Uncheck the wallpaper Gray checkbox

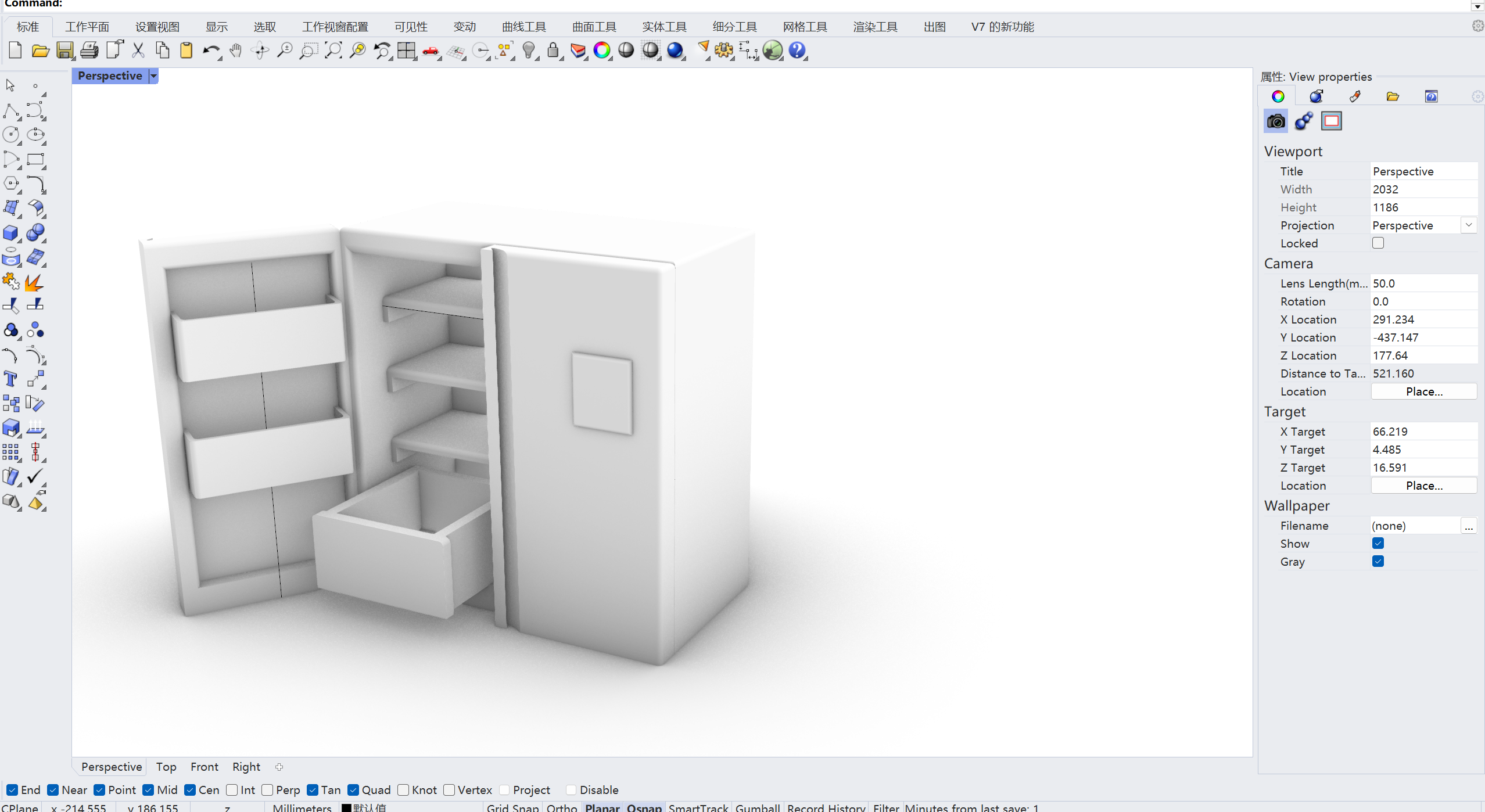(1378, 561)
